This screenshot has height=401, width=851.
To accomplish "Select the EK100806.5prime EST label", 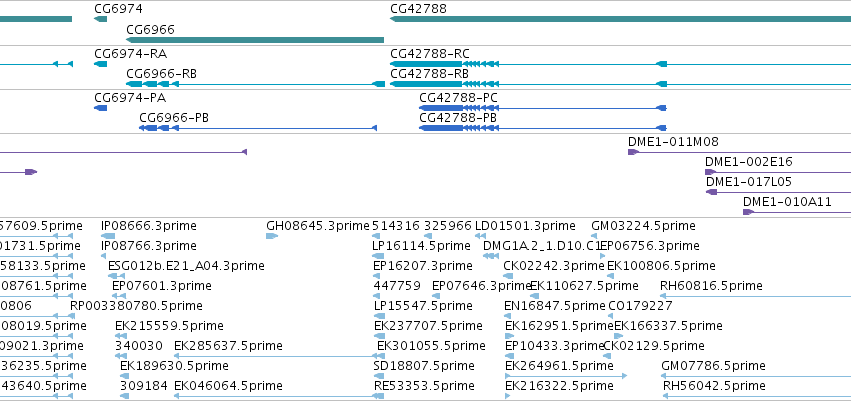I will pos(661,266).
